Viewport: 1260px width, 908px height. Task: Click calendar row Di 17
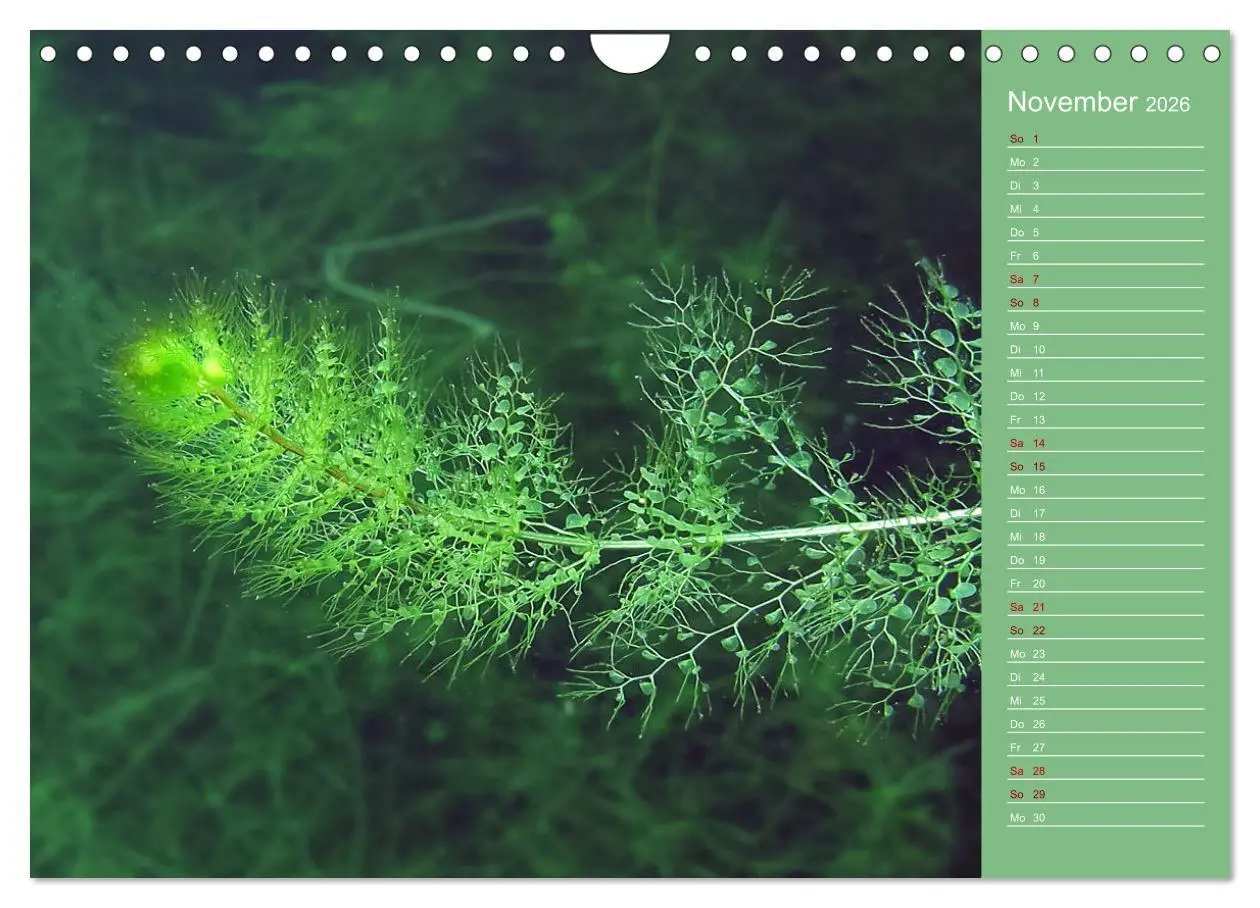tap(1105, 514)
